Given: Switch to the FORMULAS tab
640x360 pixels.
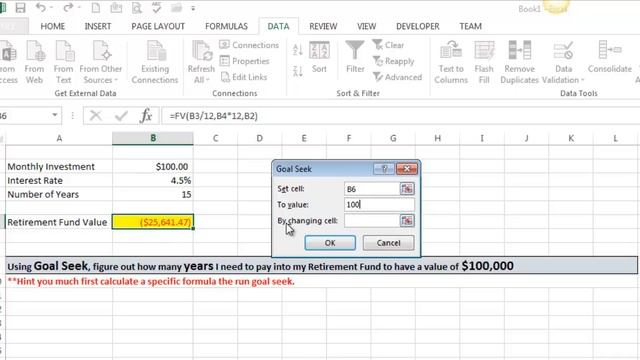Looking at the screenshot, I should coord(226,26).
